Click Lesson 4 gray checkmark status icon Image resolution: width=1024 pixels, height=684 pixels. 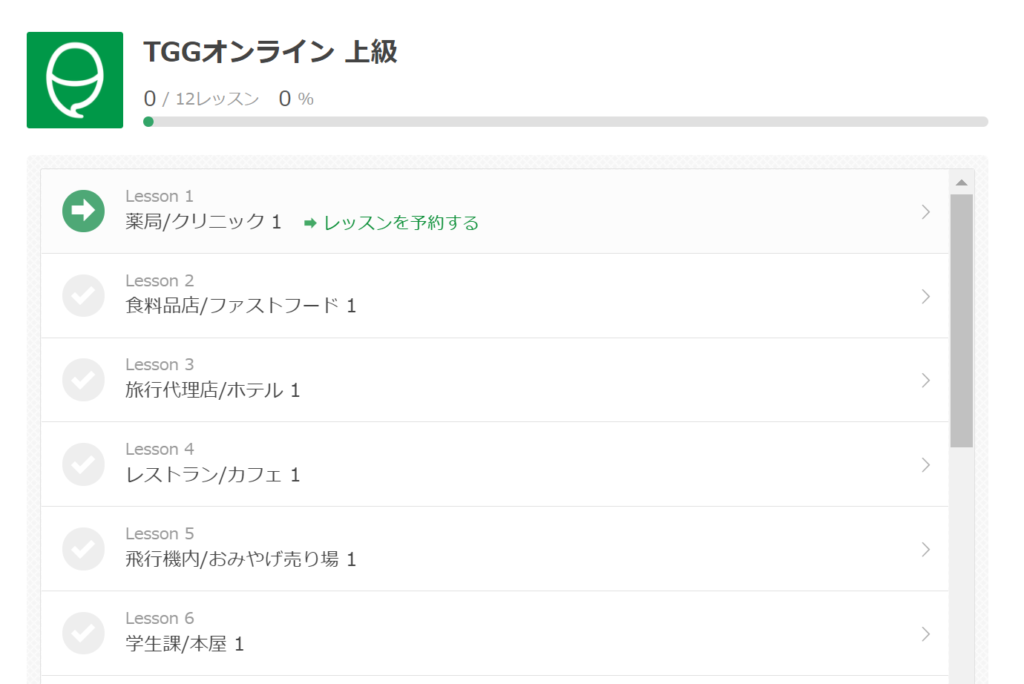tap(83, 464)
